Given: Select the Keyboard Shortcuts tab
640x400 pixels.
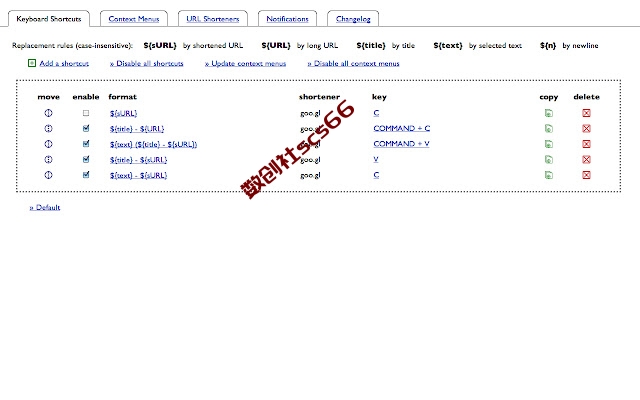Looking at the screenshot, I should click(x=49, y=19).
